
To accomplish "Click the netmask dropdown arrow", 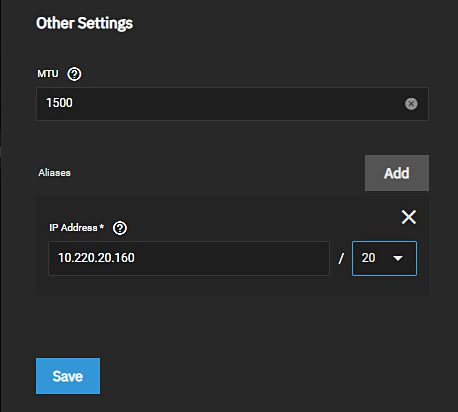I will click(x=398, y=258).
